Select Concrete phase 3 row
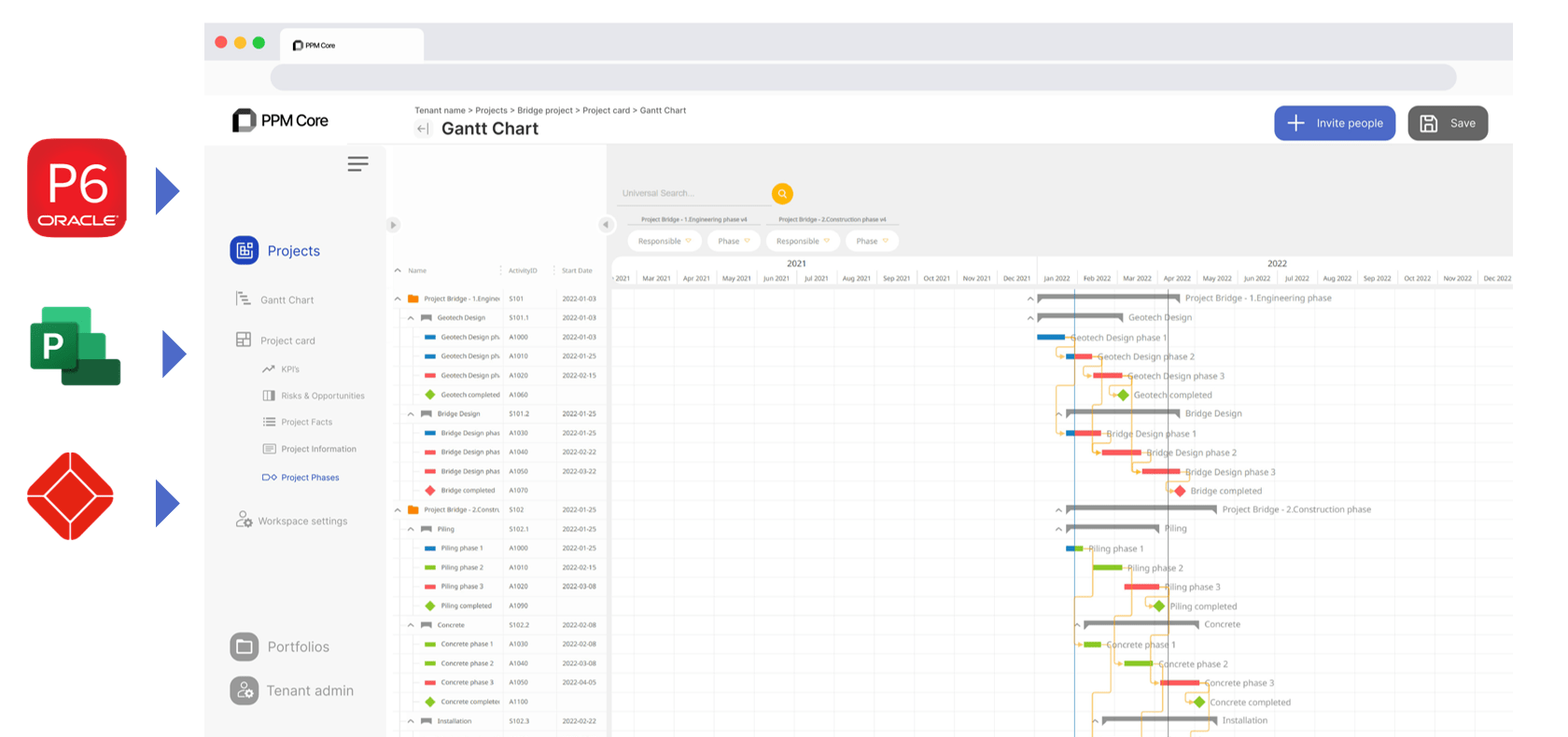Viewport: 1568px width, 737px height. click(x=496, y=683)
